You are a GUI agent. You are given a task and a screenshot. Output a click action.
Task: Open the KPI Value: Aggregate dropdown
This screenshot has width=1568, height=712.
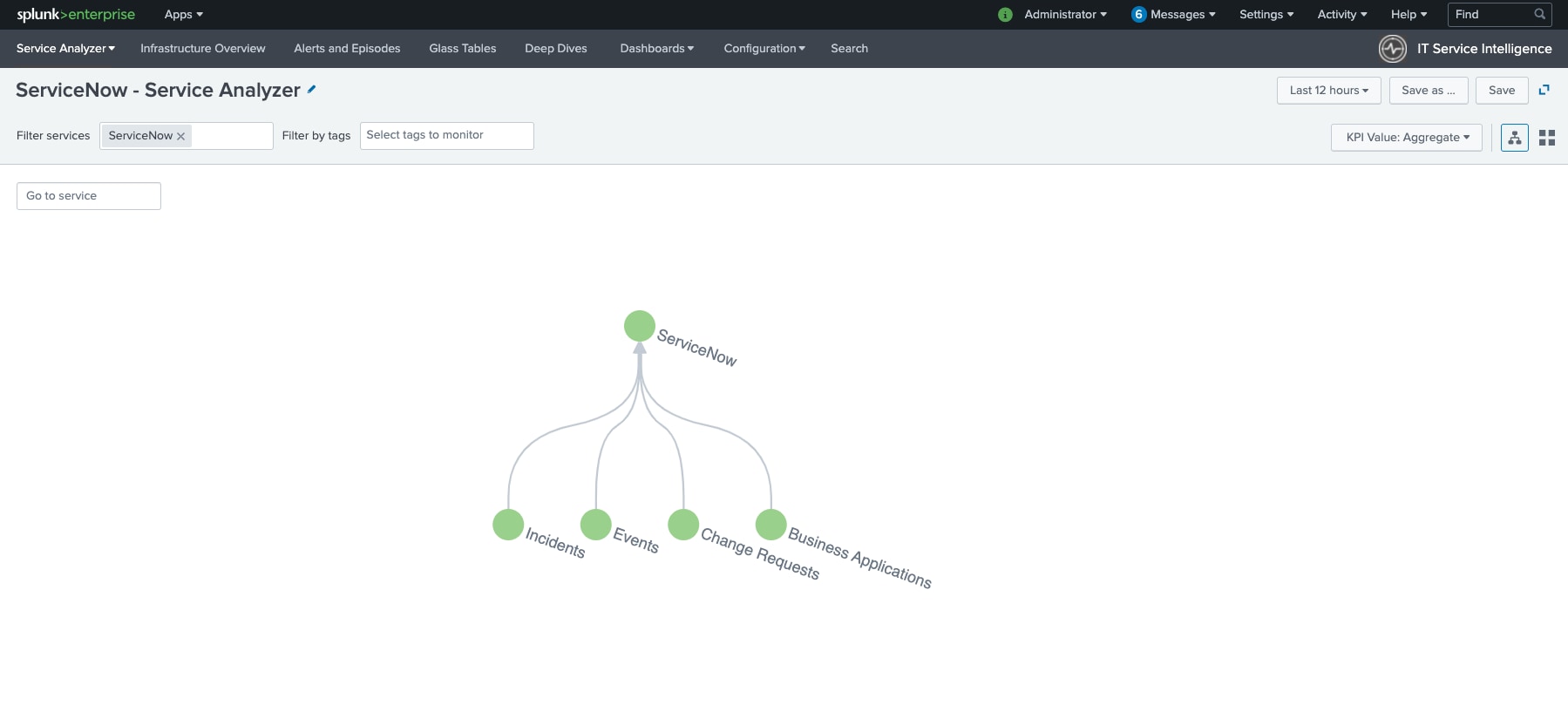1407,137
